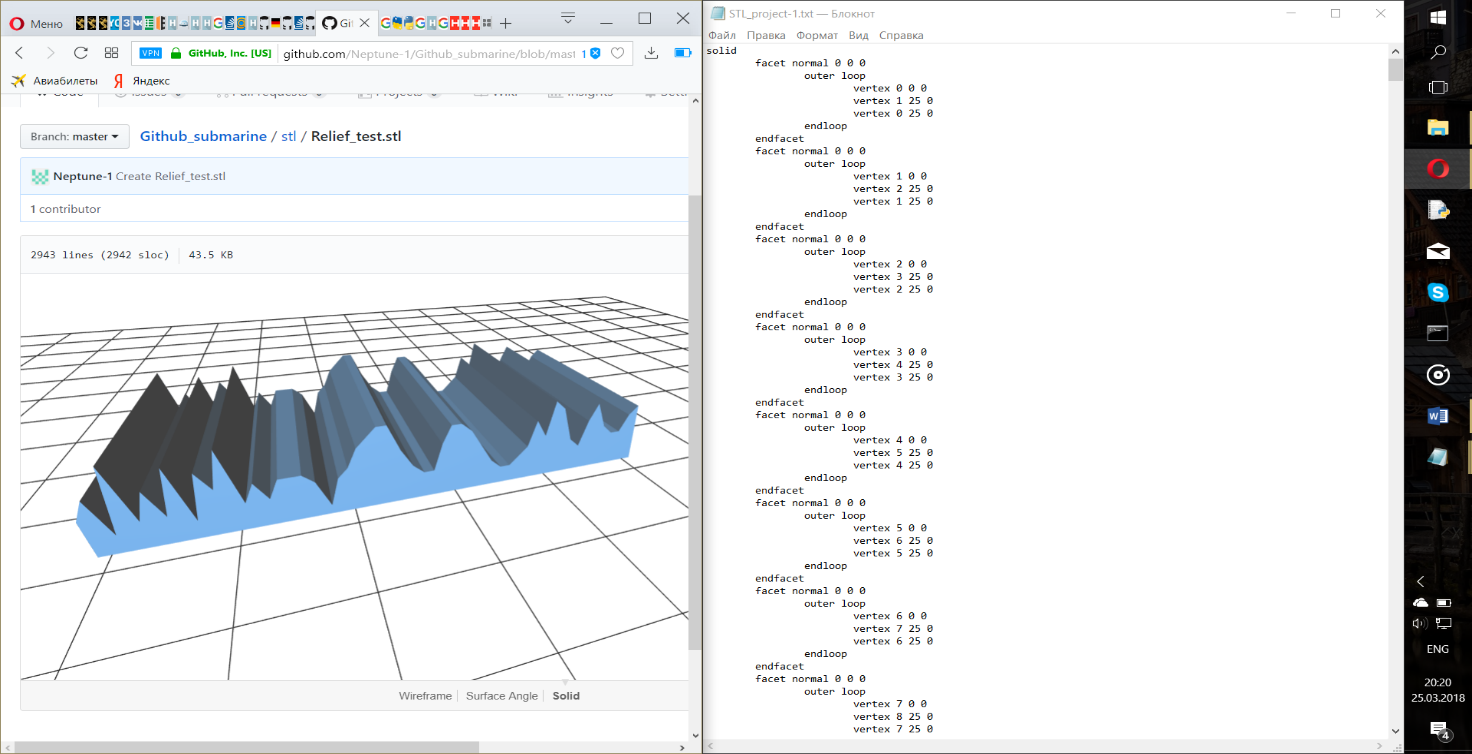Open the Python IDLE taskbar icon

click(1438, 210)
